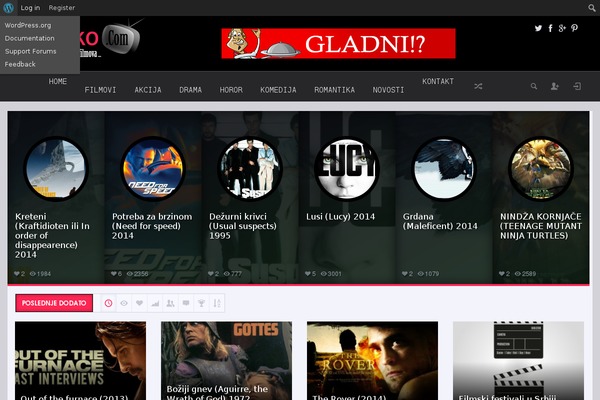Open the Facebook social link
600x400 pixels.
click(x=550, y=28)
